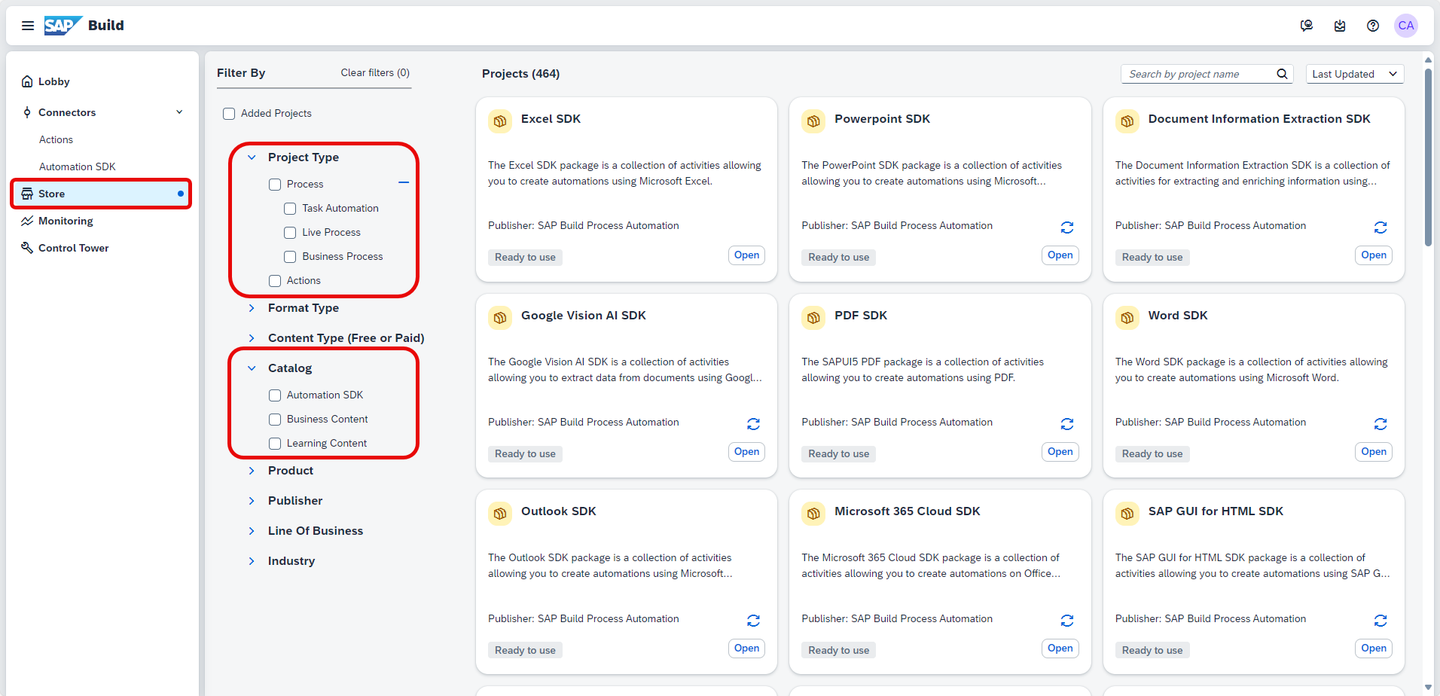1440x696 pixels.
Task: Click the search magnifier icon
Action: pos(1283,74)
